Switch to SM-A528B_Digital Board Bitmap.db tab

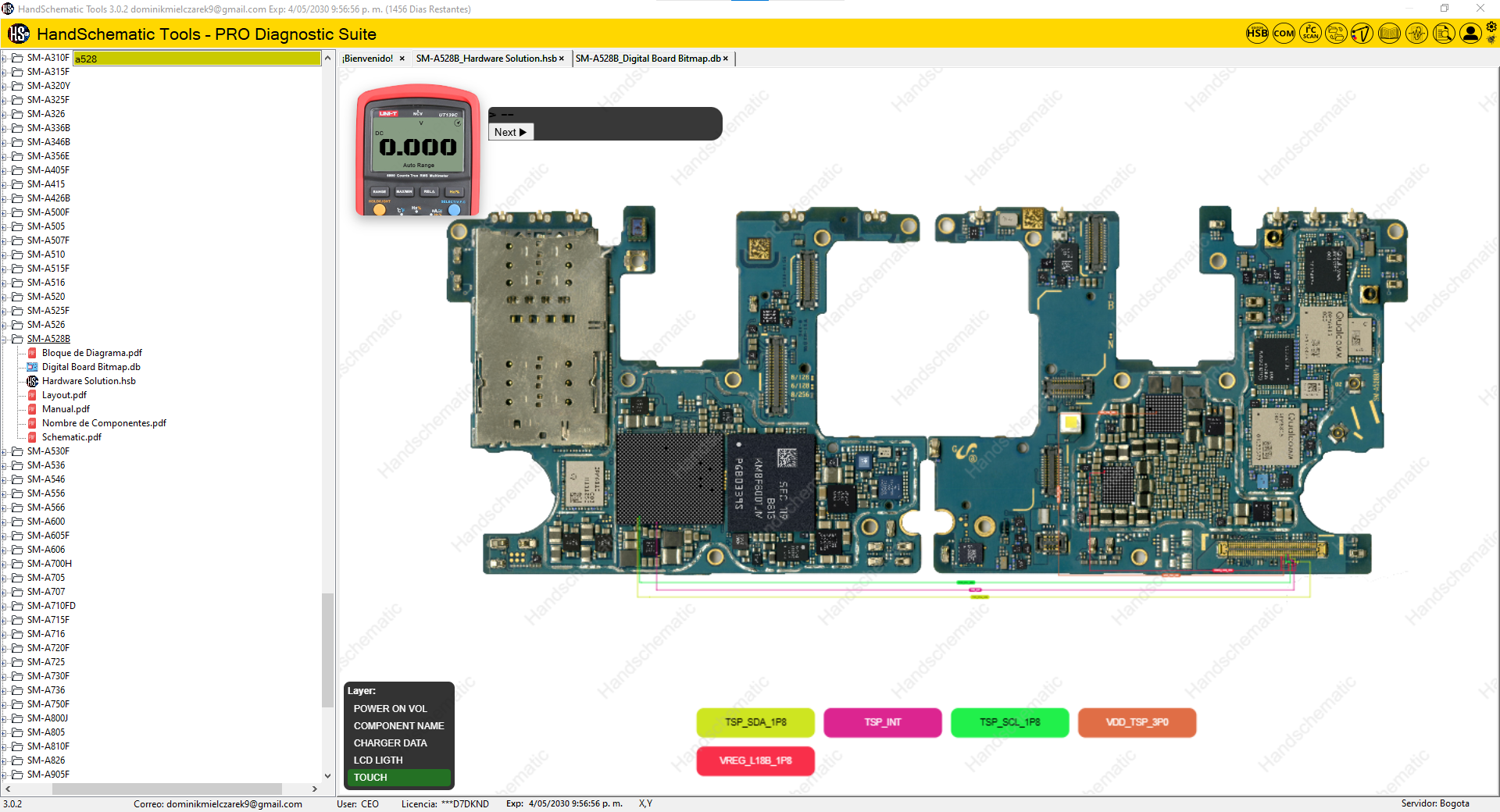click(x=648, y=59)
